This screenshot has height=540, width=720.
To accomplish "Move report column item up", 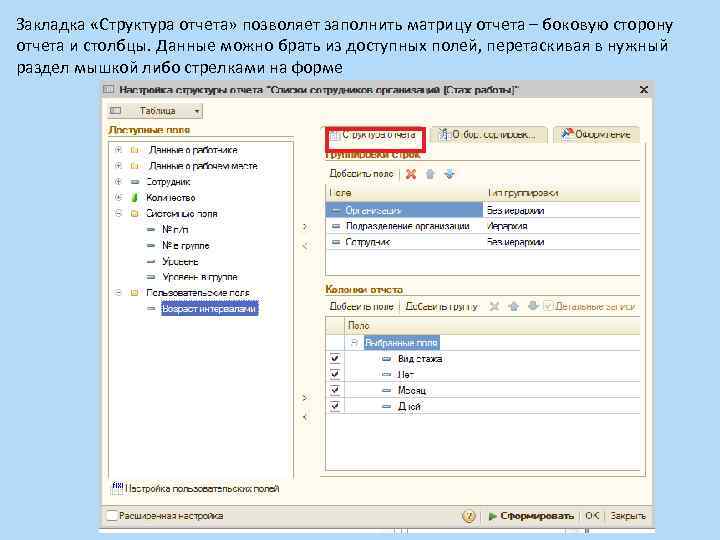I will [513, 306].
